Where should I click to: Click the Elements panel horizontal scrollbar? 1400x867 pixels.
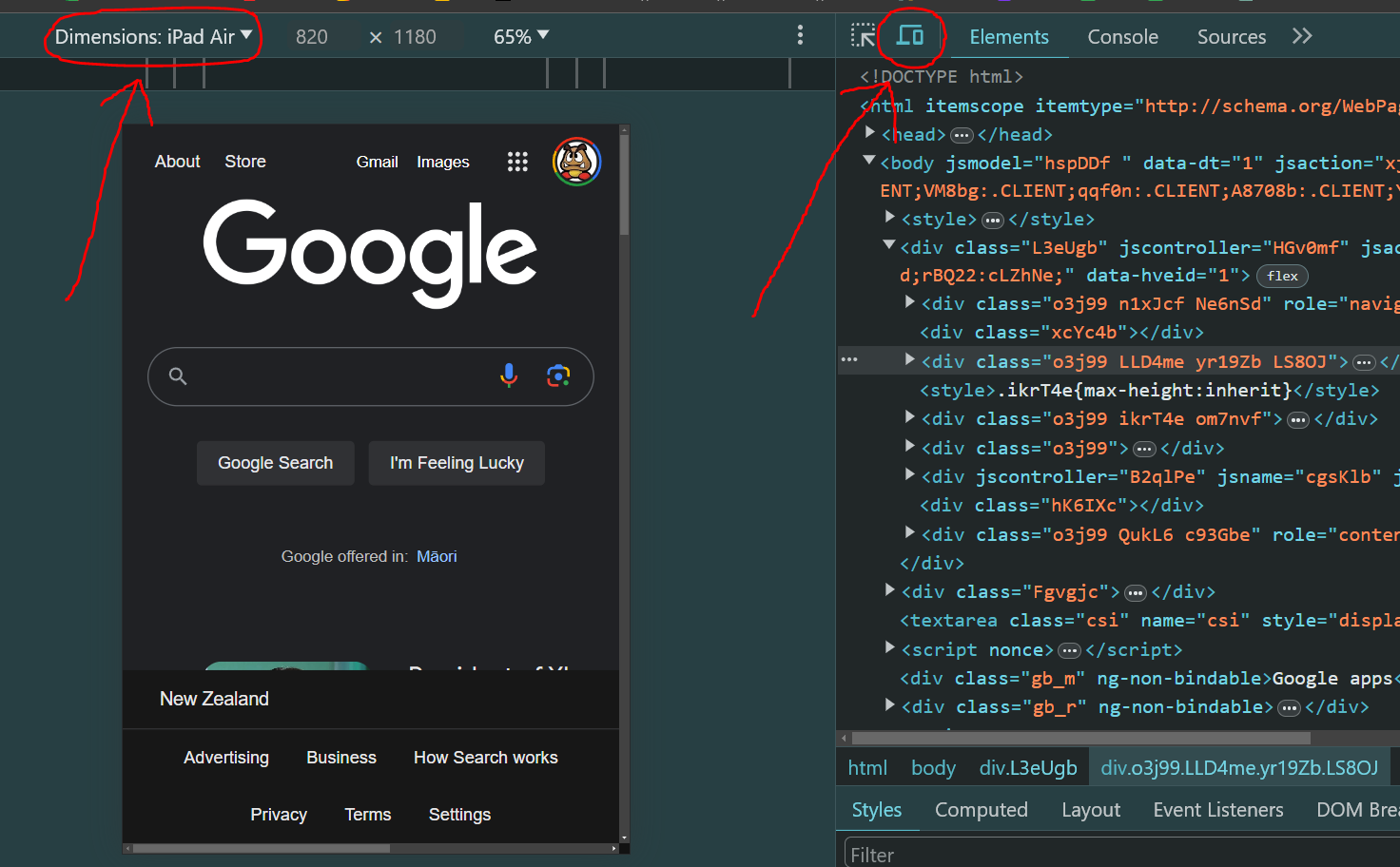click(x=1081, y=739)
